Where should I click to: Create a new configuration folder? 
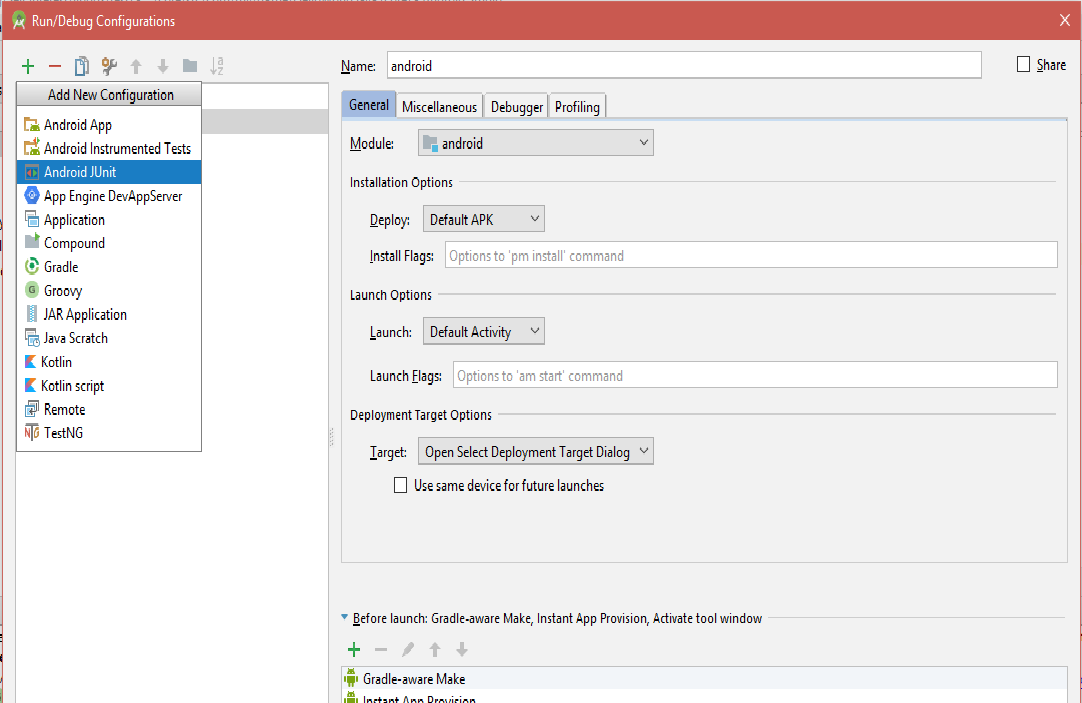pos(190,66)
